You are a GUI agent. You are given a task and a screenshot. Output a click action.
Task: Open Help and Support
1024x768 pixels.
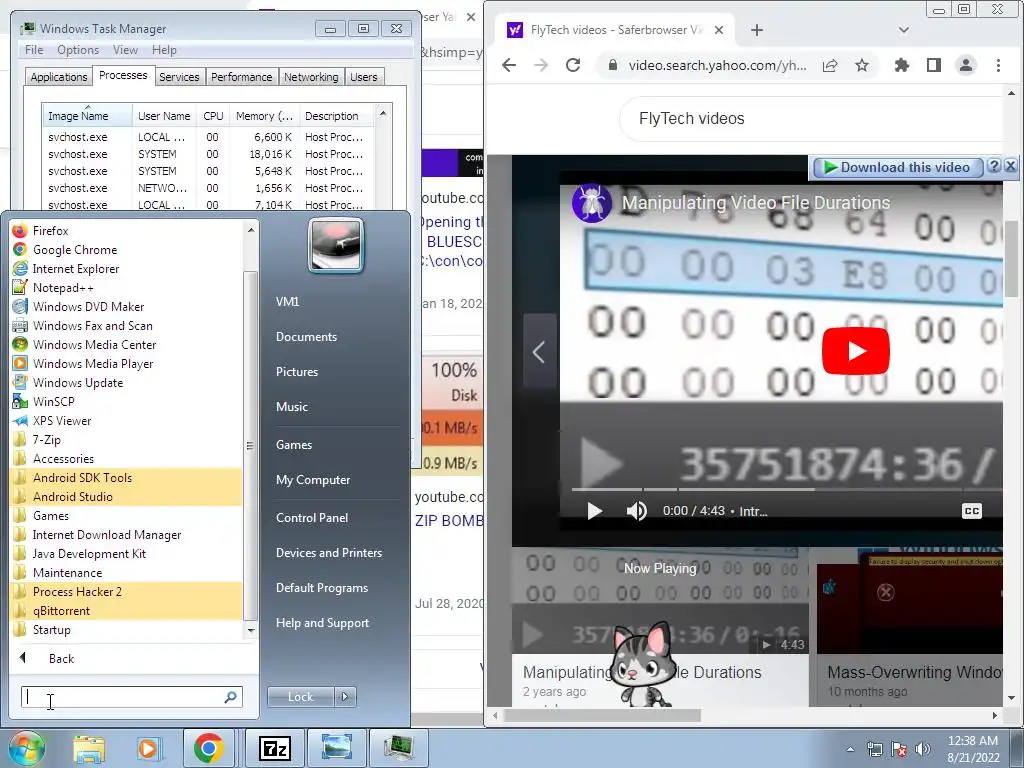(322, 622)
